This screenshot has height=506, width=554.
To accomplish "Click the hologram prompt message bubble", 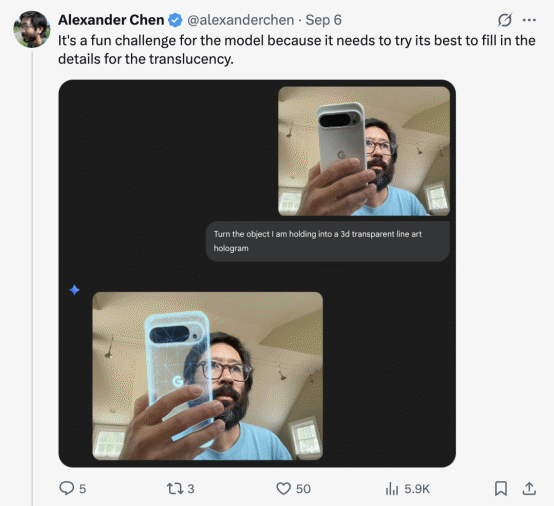I will (x=328, y=241).
